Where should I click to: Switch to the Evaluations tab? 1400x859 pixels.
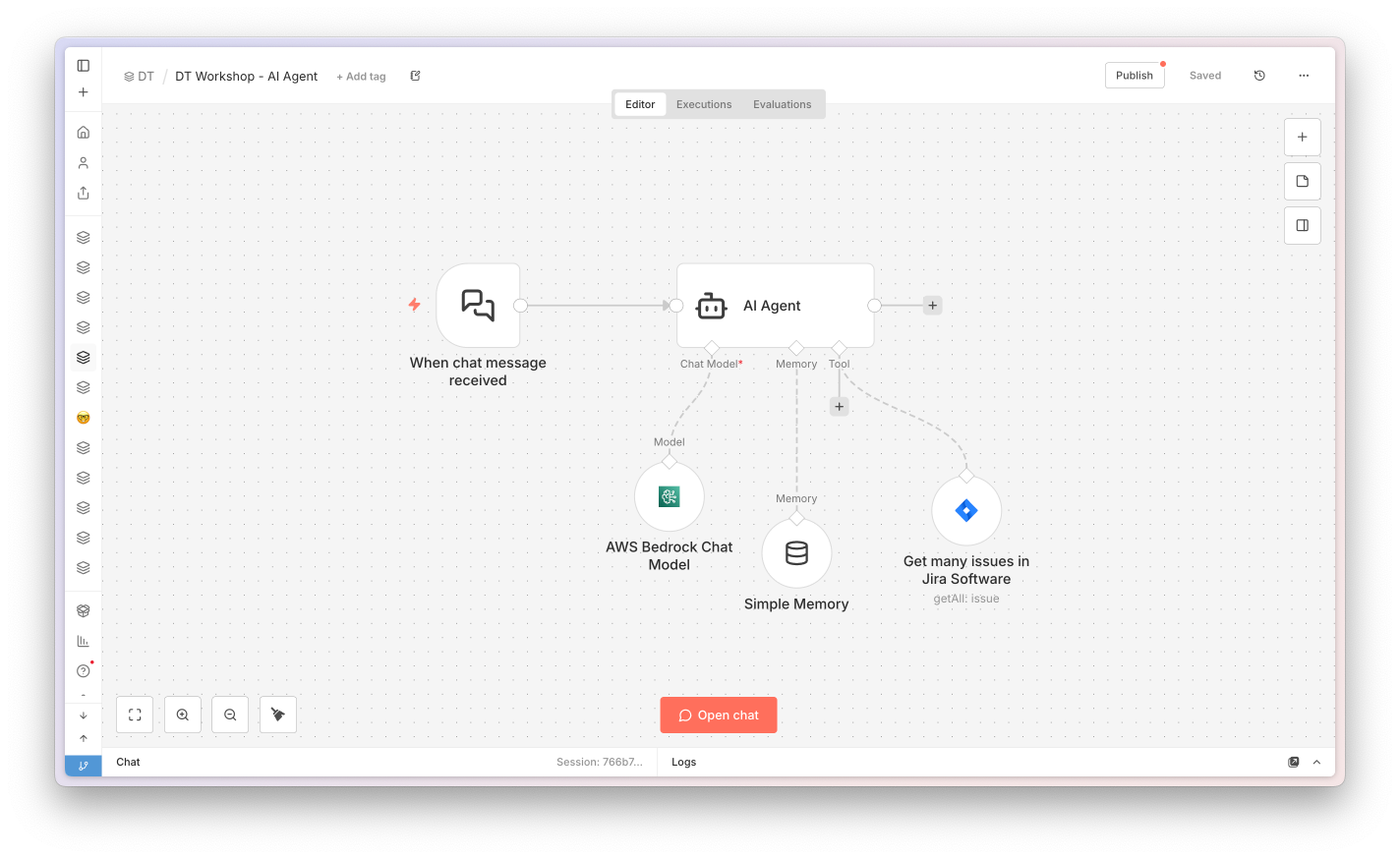click(x=783, y=104)
